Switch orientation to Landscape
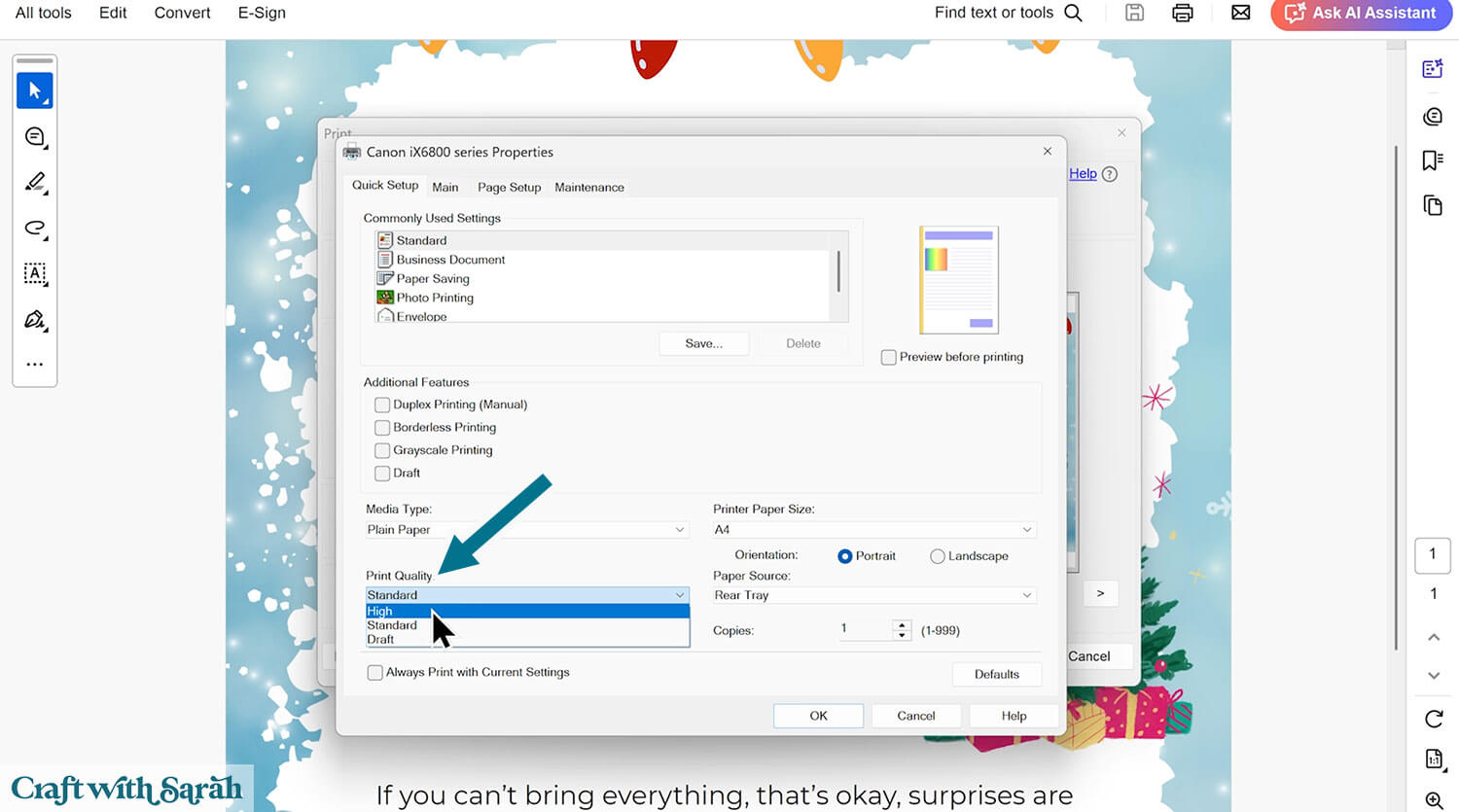 coord(937,556)
